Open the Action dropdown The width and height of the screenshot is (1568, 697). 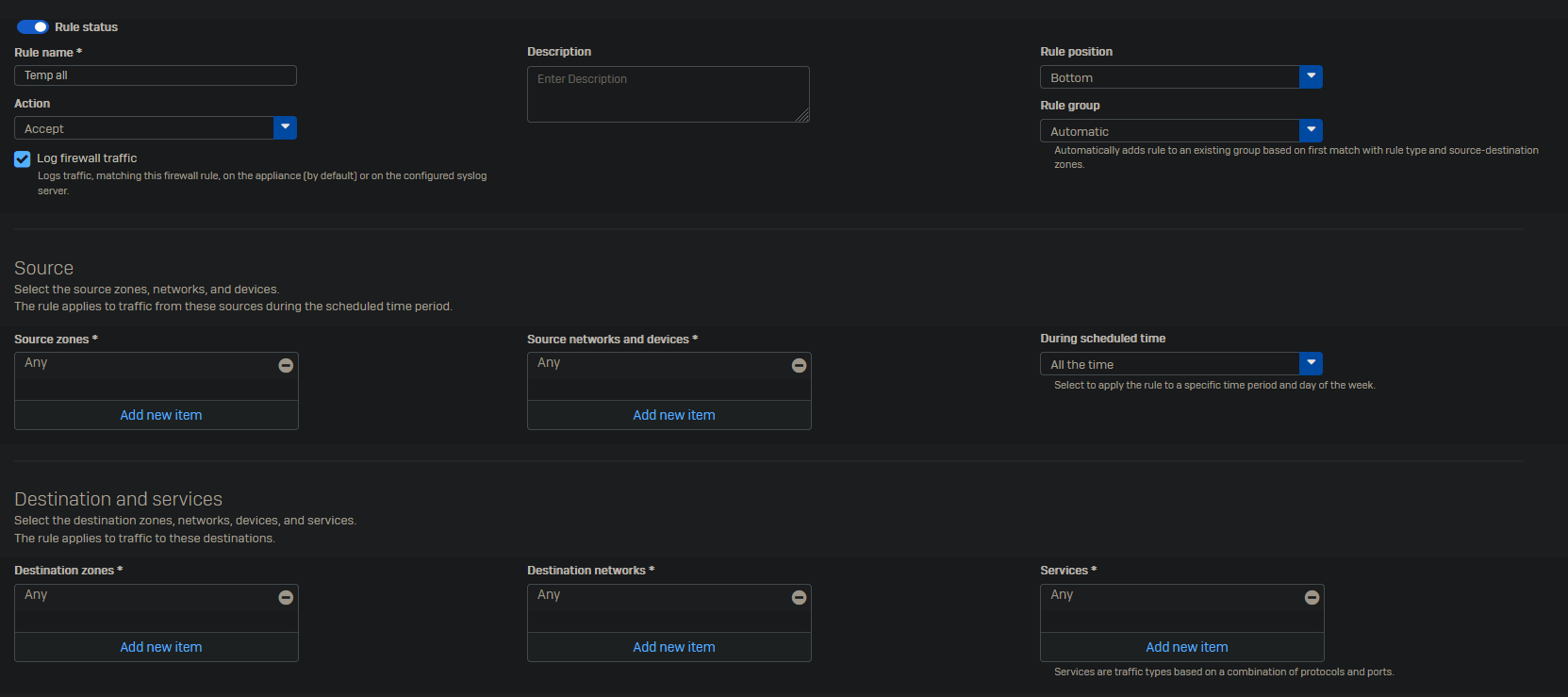click(285, 128)
